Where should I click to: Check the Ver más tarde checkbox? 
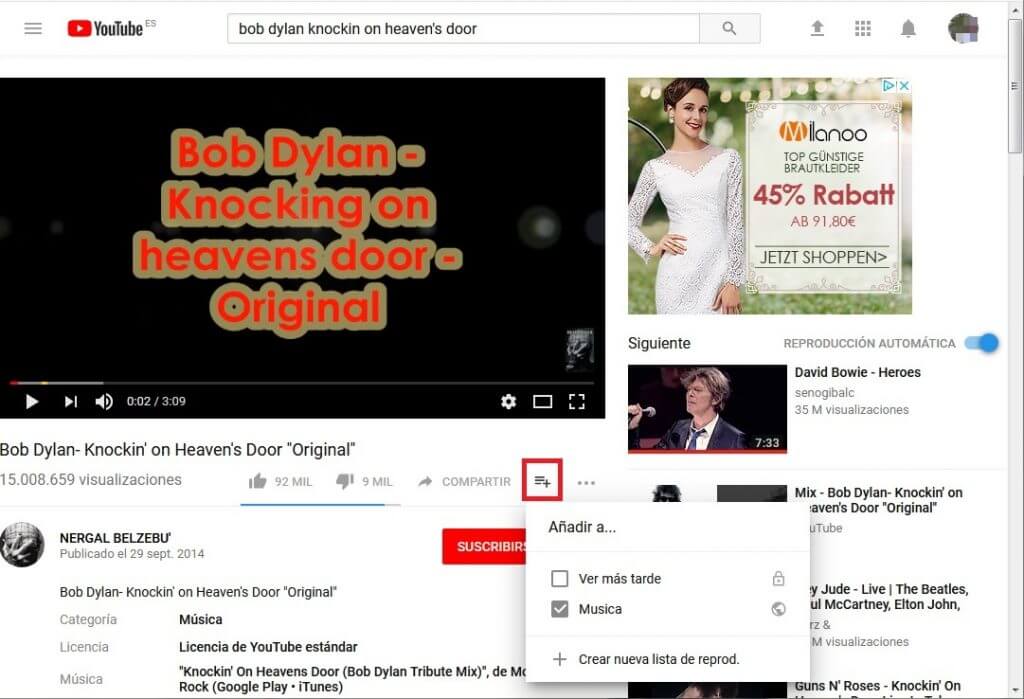click(560, 579)
